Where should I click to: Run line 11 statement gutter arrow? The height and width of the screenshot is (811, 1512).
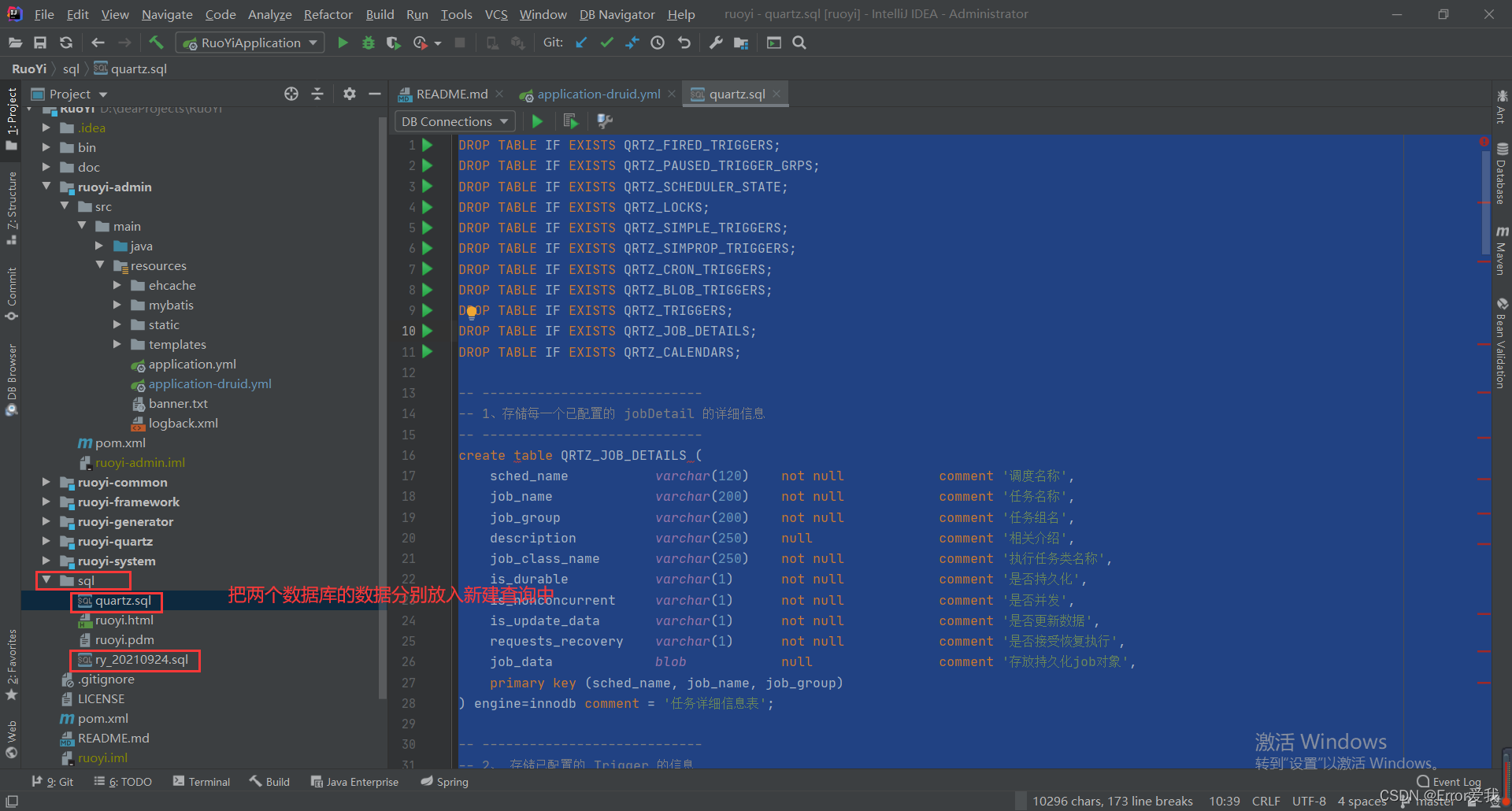tap(428, 351)
